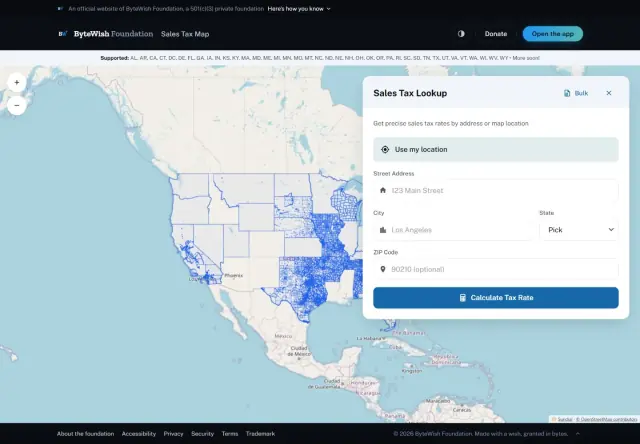This screenshot has height=444, width=640.
Task: Focus the Street Address field
Action: click(x=496, y=190)
